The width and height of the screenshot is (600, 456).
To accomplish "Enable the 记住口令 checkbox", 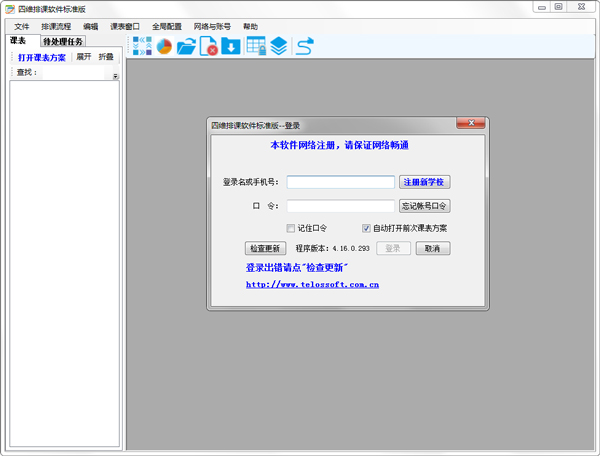I will [x=290, y=228].
